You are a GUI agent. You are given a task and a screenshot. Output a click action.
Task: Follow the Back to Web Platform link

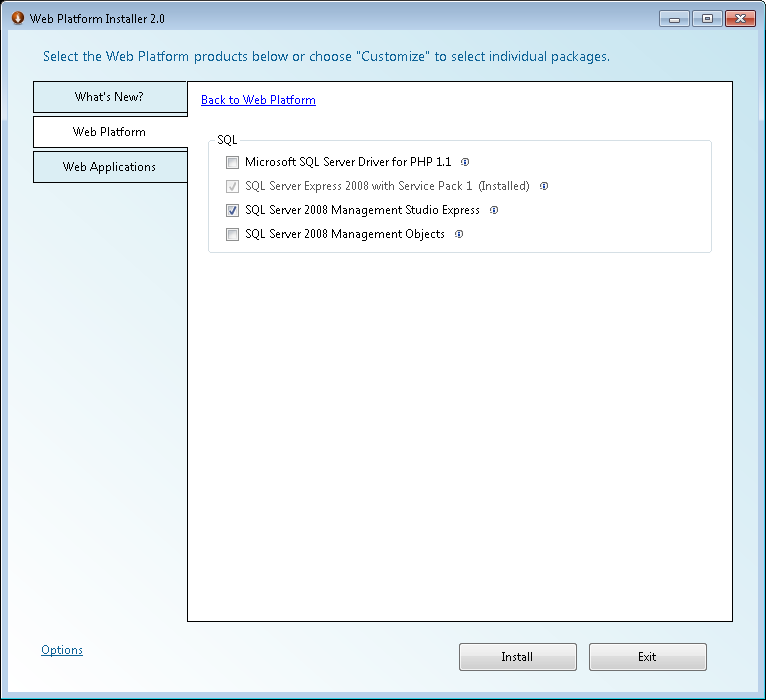258,100
